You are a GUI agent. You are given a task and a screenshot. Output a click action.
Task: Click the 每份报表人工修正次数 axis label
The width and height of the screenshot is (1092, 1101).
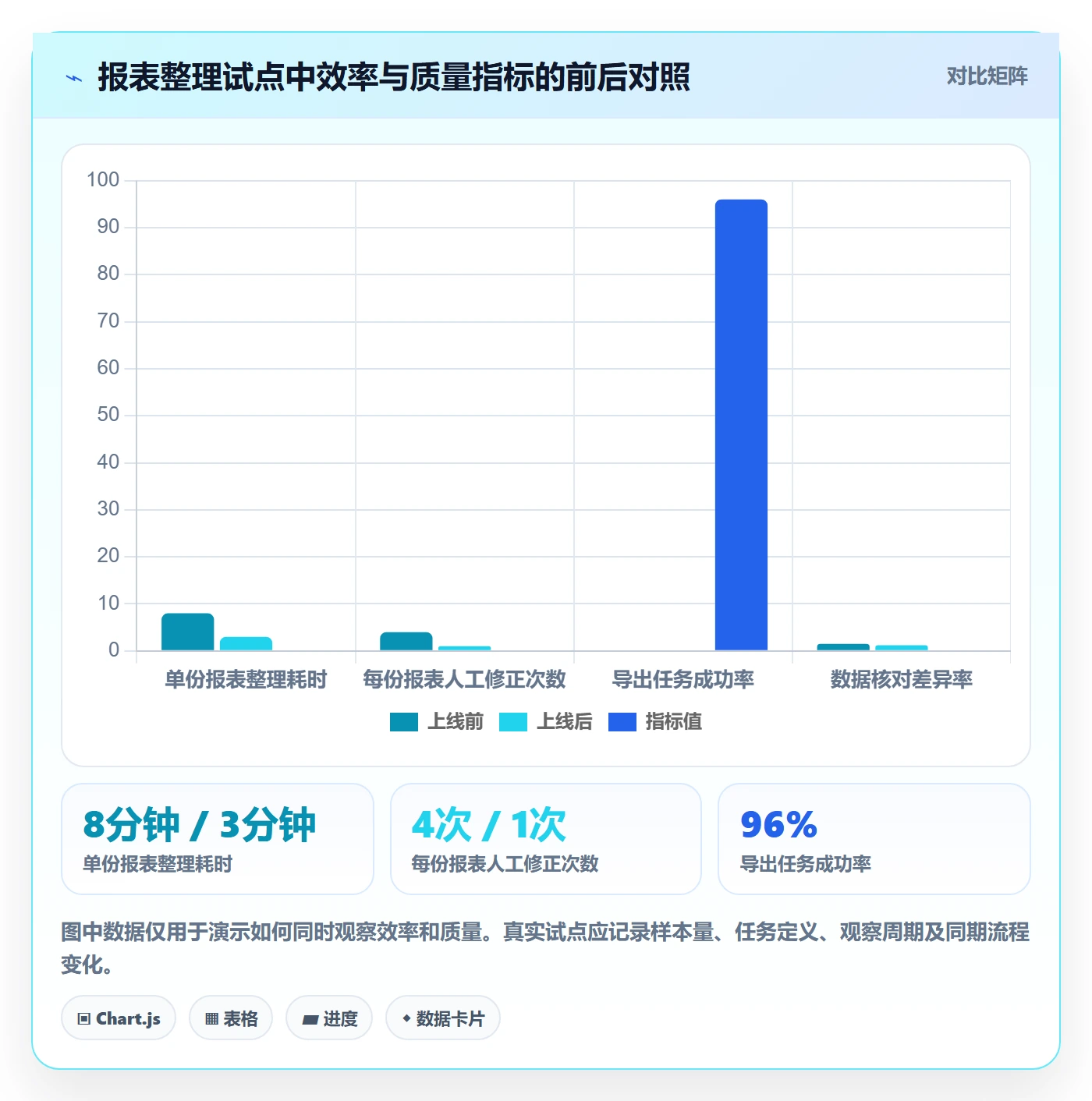click(x=464, y=679)
